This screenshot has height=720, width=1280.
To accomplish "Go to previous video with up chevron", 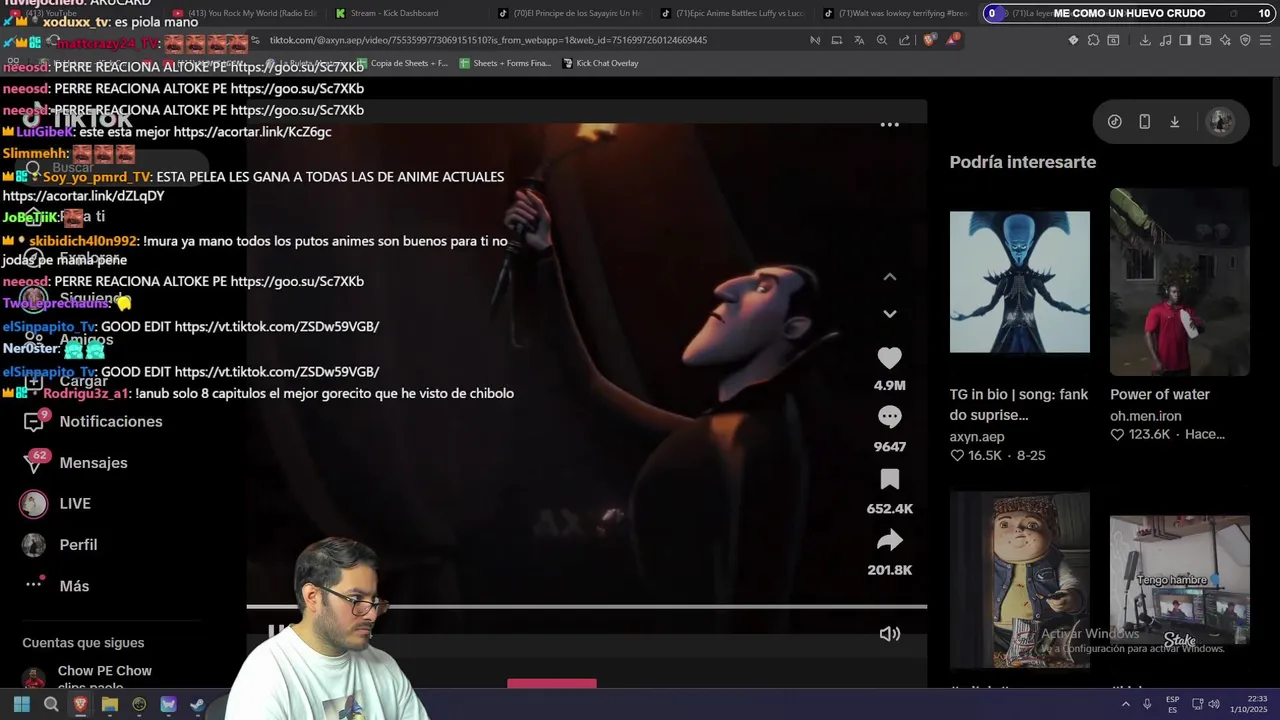I will [889, 277].
